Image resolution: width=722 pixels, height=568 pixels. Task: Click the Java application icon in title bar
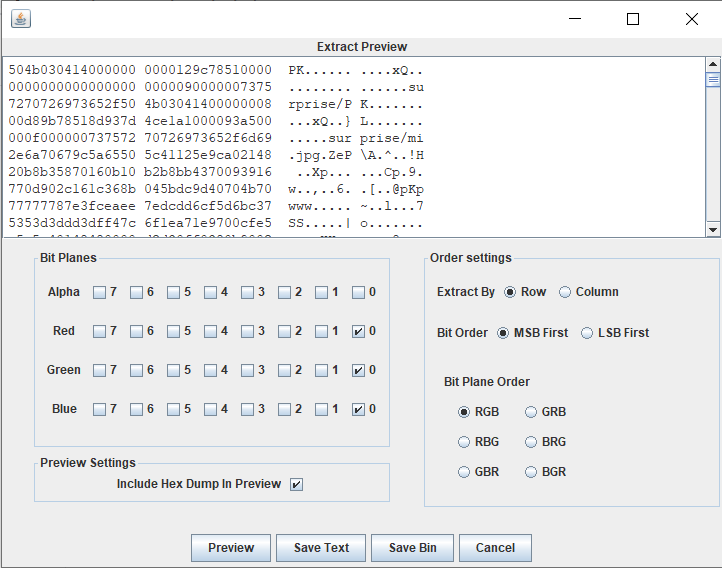21,19
